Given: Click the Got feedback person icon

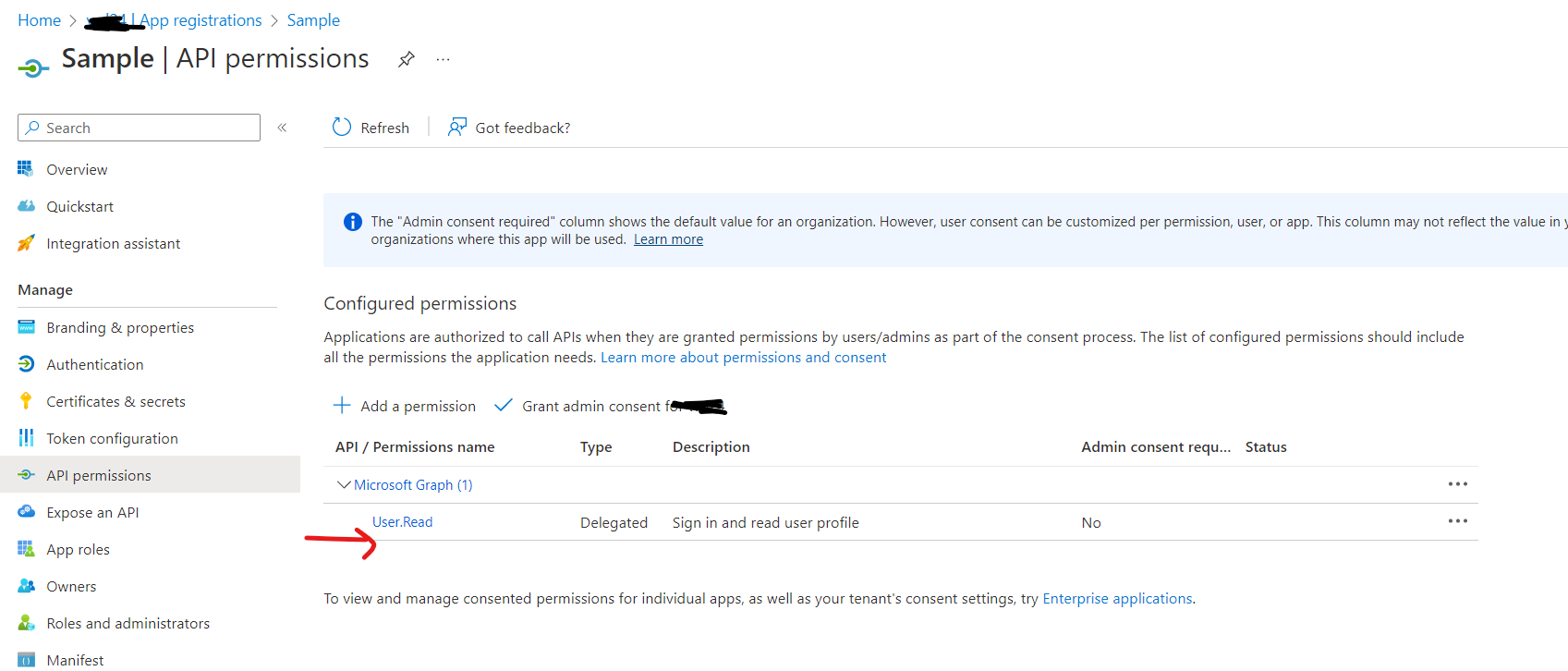Looking at the screenshot, I should point(457,127).
